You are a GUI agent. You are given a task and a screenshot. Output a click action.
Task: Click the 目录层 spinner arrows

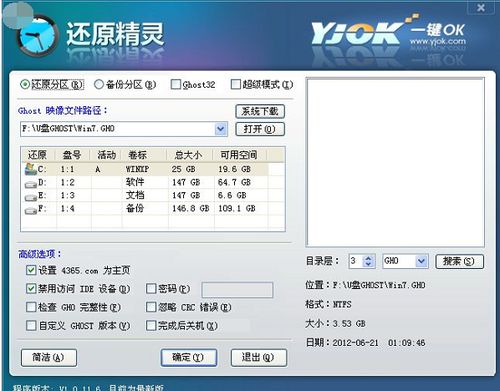tap(369, 261)
